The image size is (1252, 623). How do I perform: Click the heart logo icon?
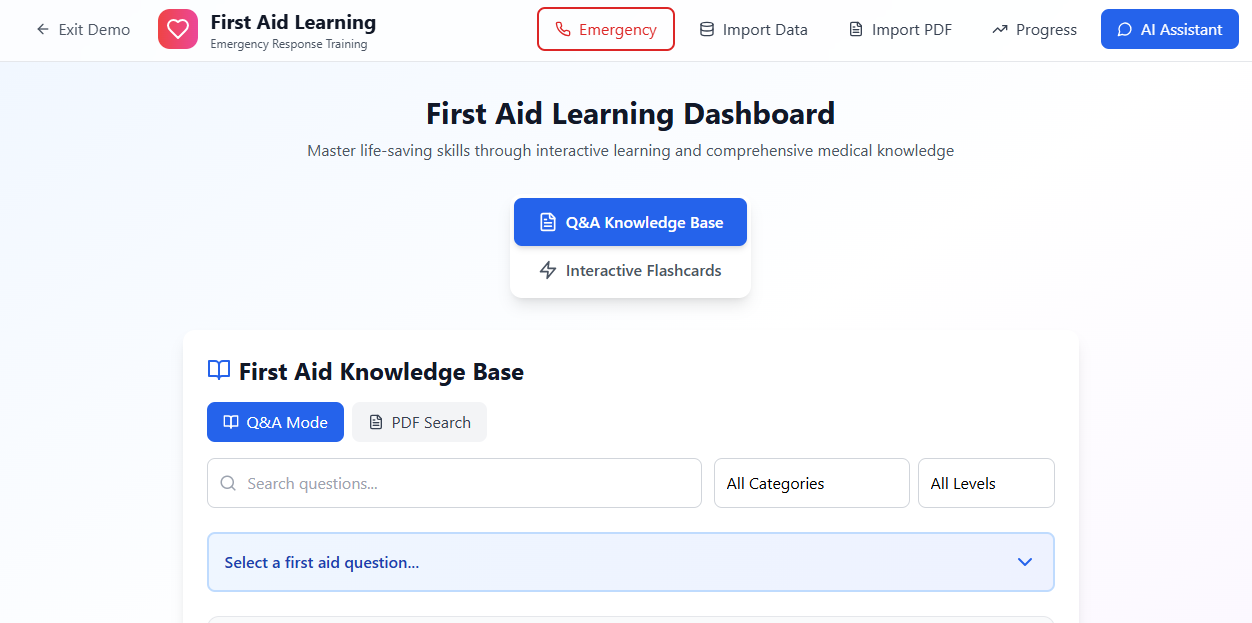coord(178,30)
